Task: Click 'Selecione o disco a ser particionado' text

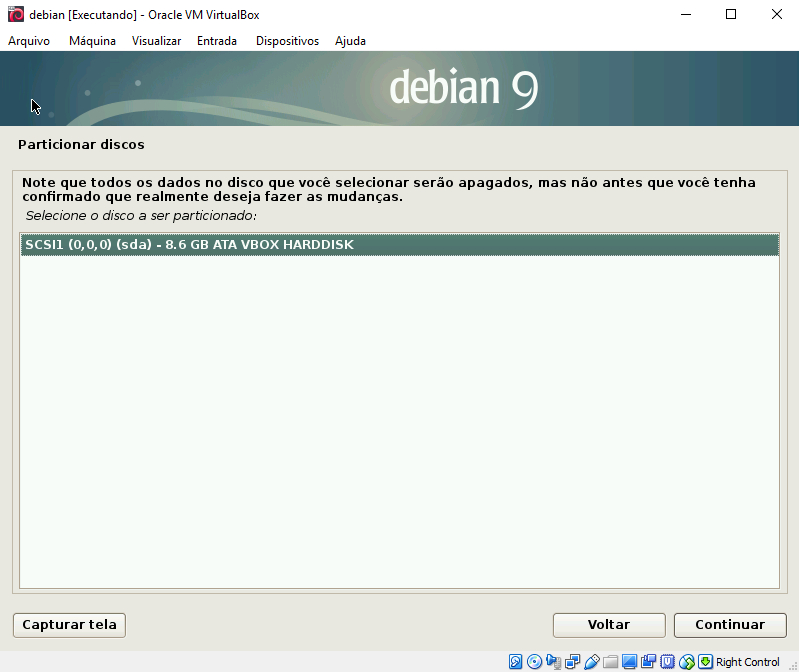Action: 141,216
